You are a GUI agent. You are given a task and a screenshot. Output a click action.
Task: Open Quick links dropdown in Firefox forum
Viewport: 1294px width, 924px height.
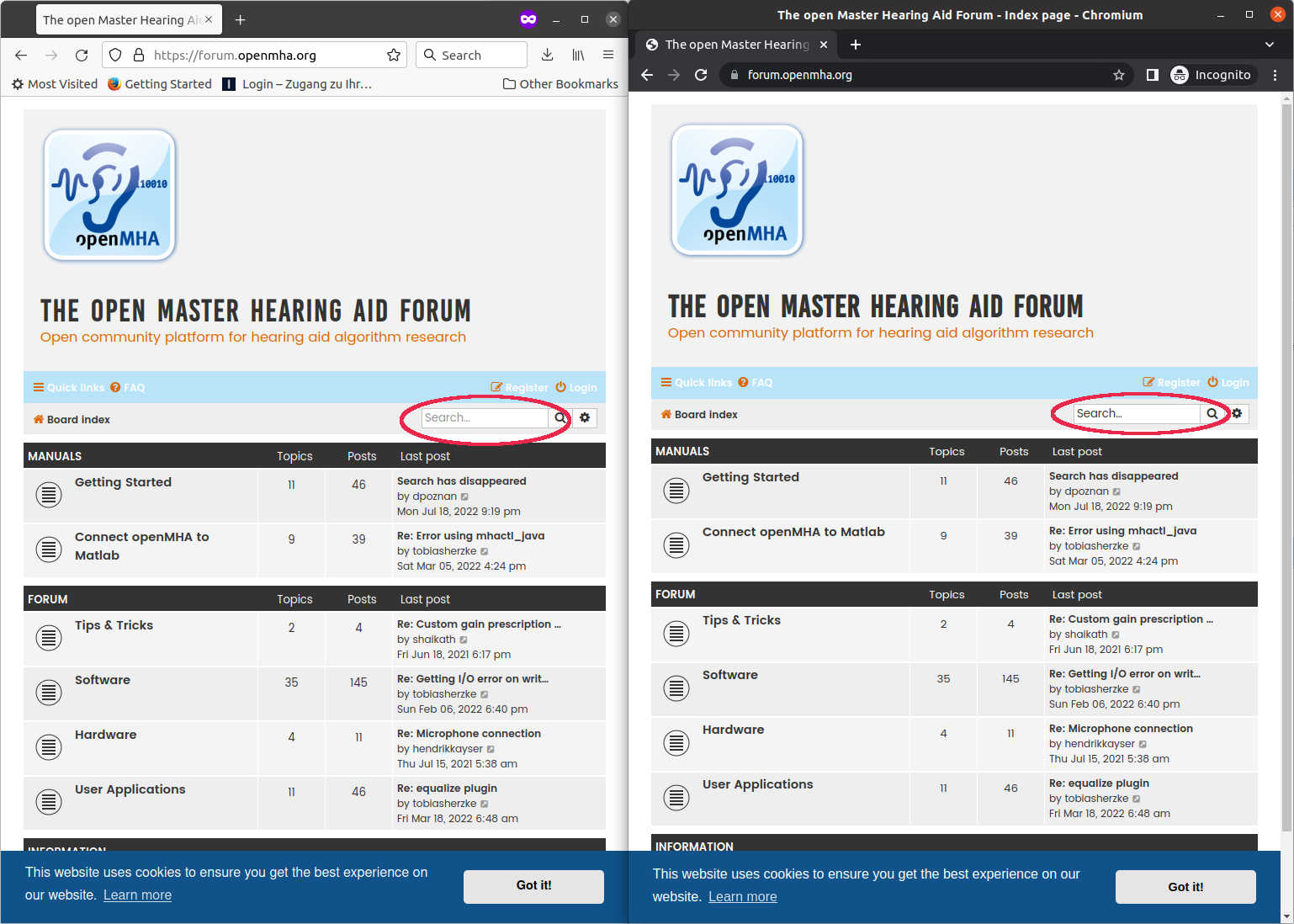[69, 388]
